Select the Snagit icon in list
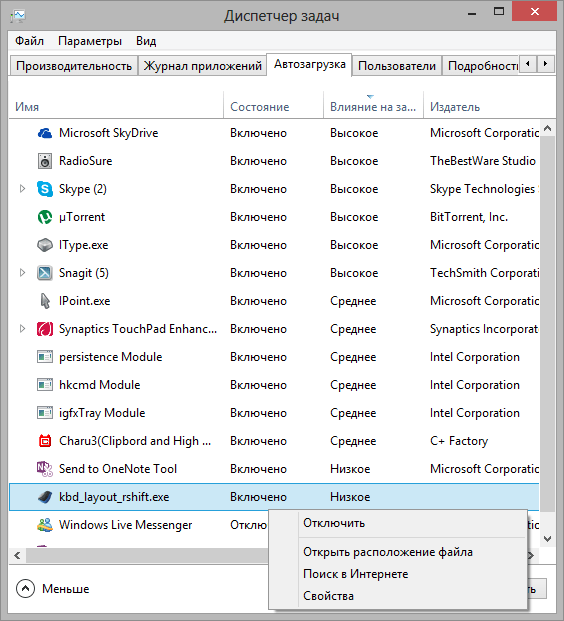564x621 pixels. [x=45, y=273]
